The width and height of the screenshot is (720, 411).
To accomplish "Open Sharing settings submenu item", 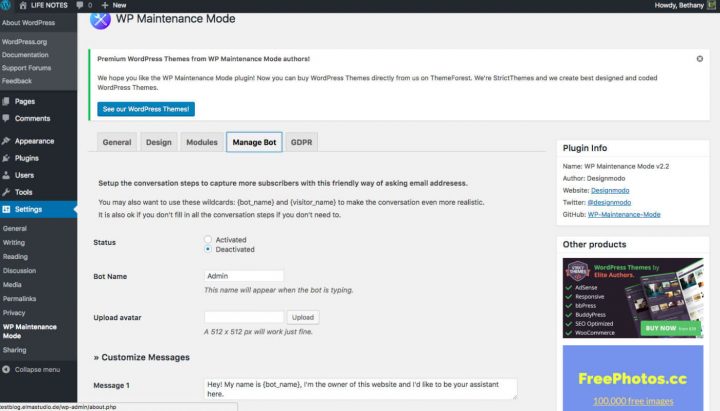I will (14, 350).
